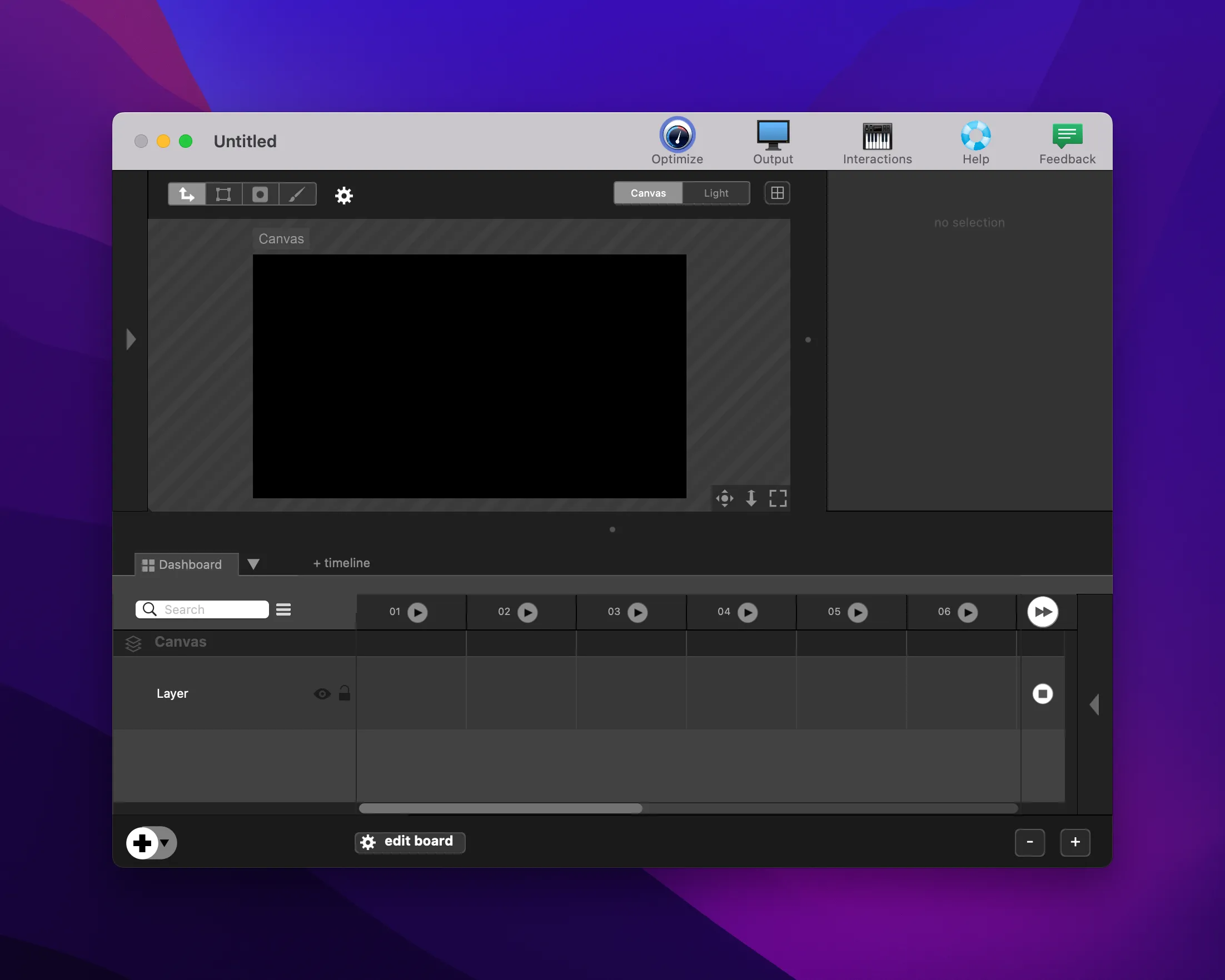The image size is (1225, 980).
Task: Toggle visibility eye of Layer
Action: click(322, 693)
